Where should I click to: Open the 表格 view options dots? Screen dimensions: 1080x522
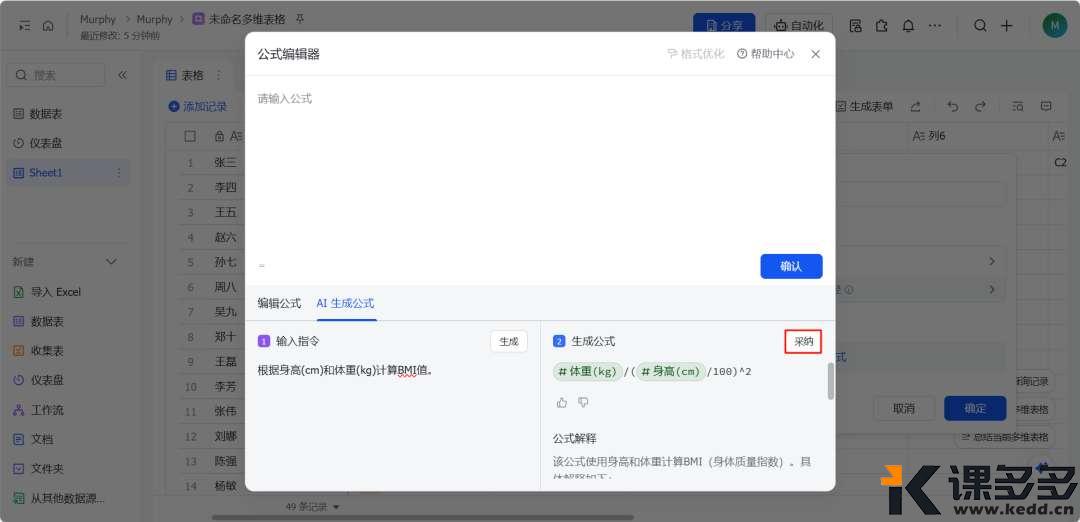point(219,75)
